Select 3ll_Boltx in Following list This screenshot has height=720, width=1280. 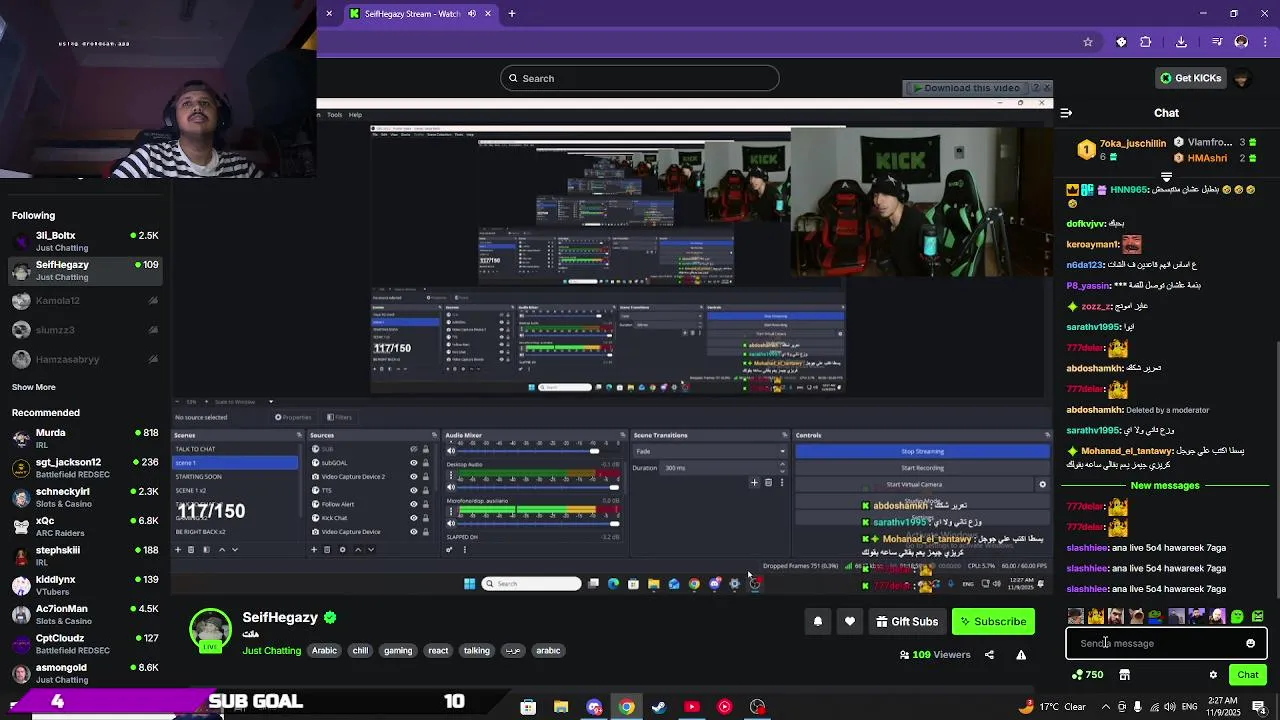pyautogui.click(x=85, y=241)
